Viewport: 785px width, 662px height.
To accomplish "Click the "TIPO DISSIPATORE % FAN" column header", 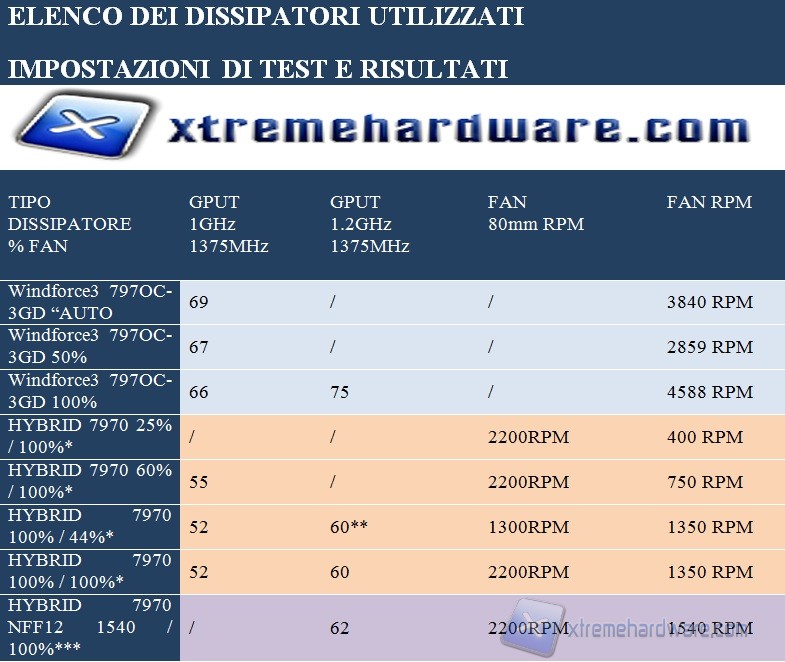I will tap(70, 224).
